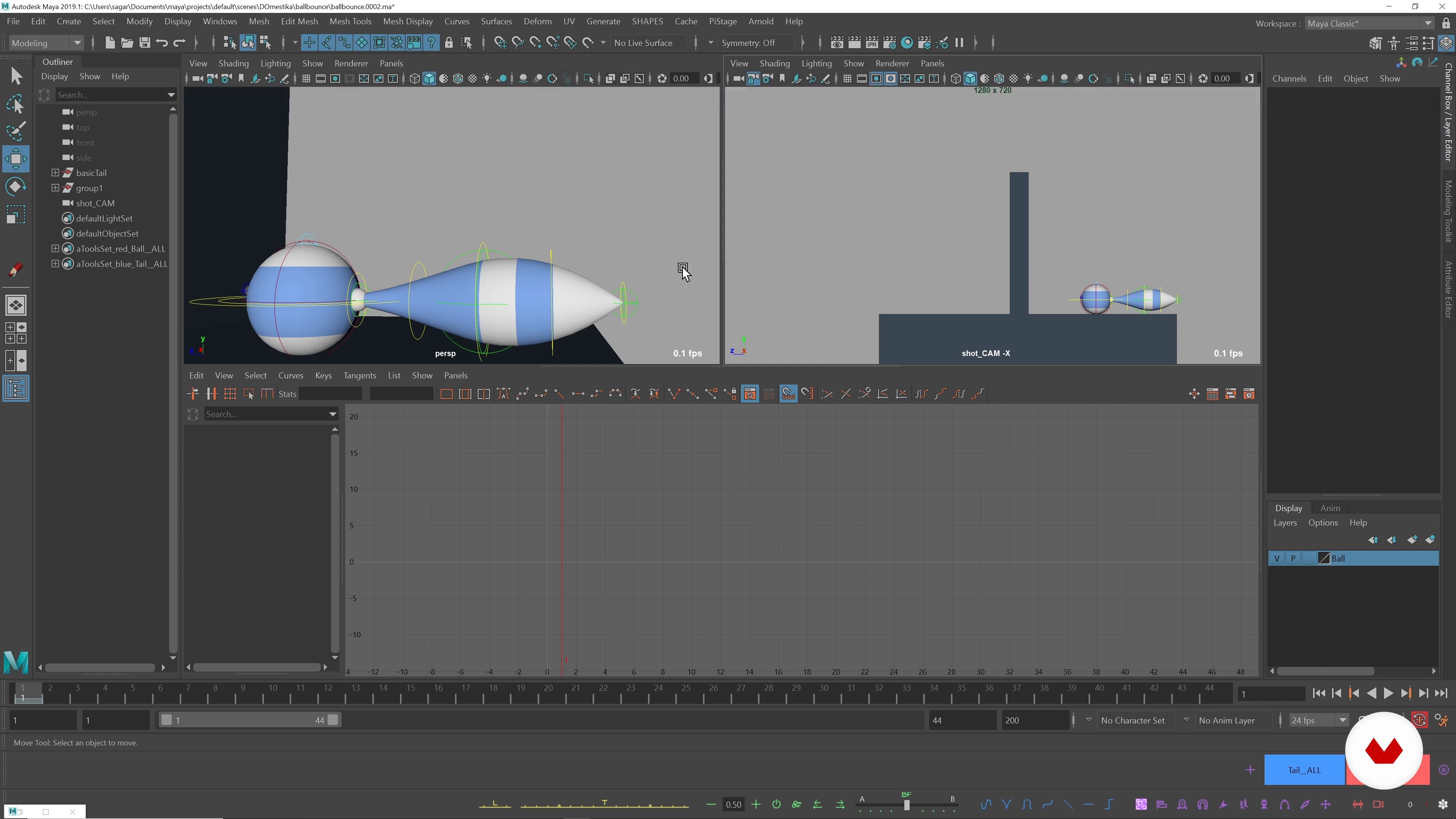Click Insert Keys tool in Graph Editor

pyautogui.click(x=212, y=394)
